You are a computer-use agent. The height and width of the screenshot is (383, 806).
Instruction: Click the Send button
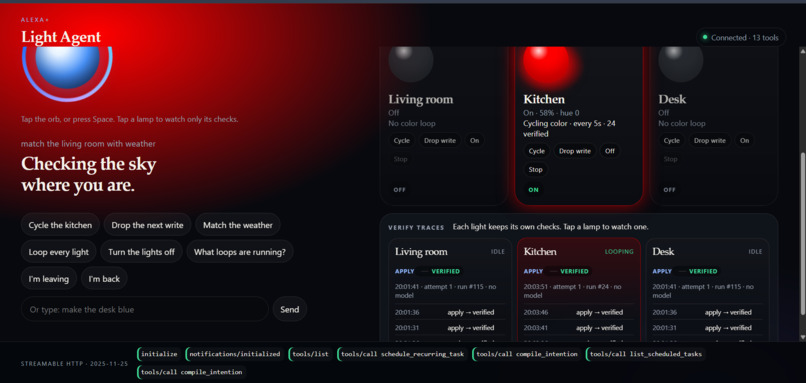(289, 309)
